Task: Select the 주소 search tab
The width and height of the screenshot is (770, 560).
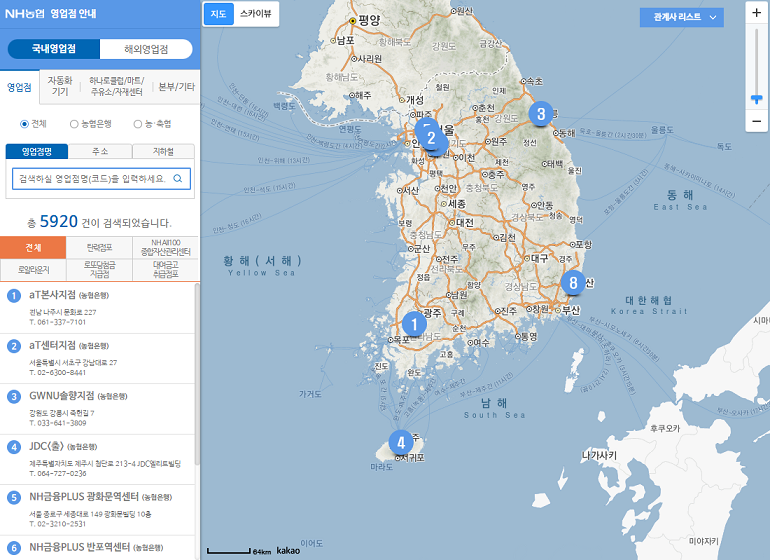Action: [x=100, y=151]
